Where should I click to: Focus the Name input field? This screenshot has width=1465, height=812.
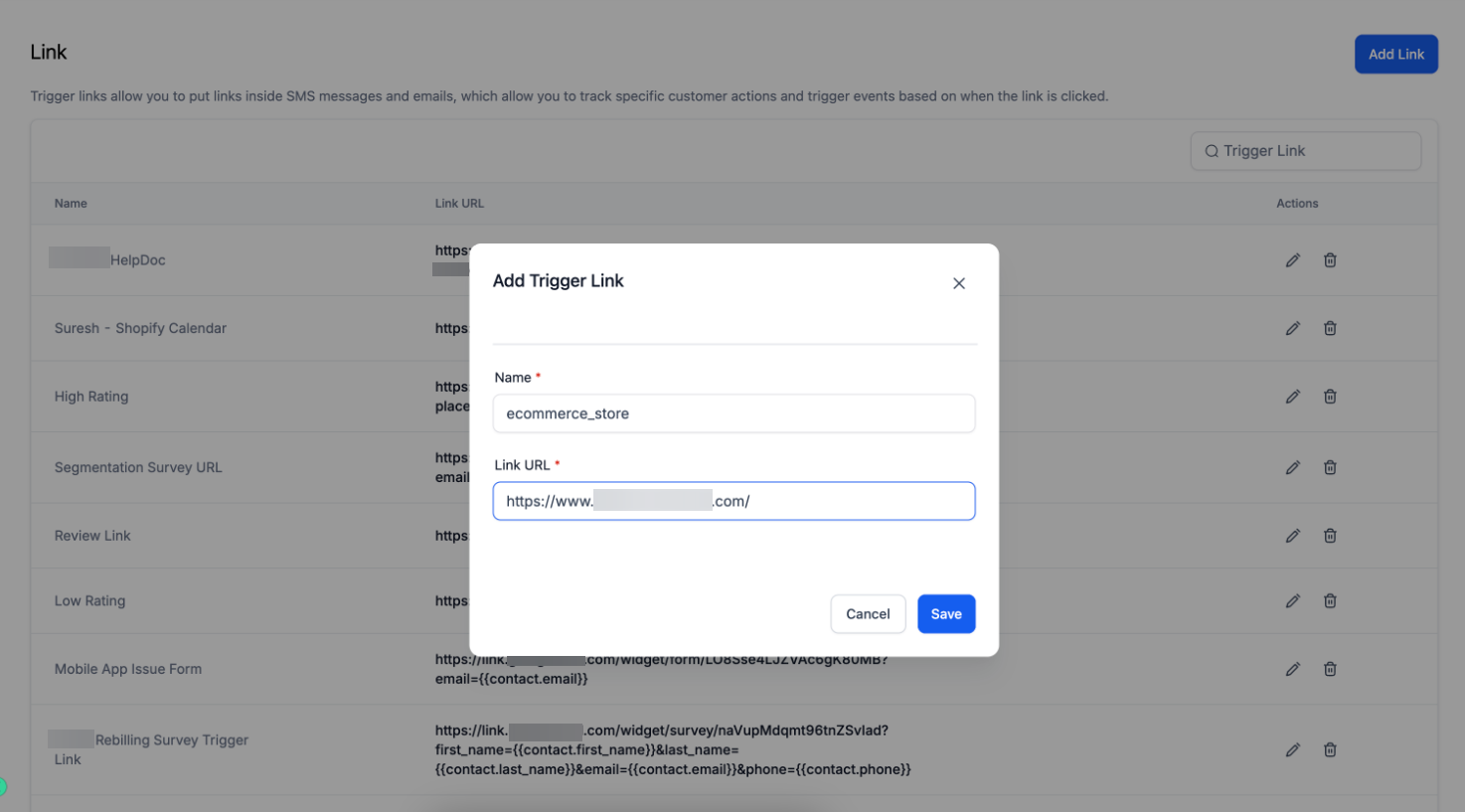click(x=733, y=413)
